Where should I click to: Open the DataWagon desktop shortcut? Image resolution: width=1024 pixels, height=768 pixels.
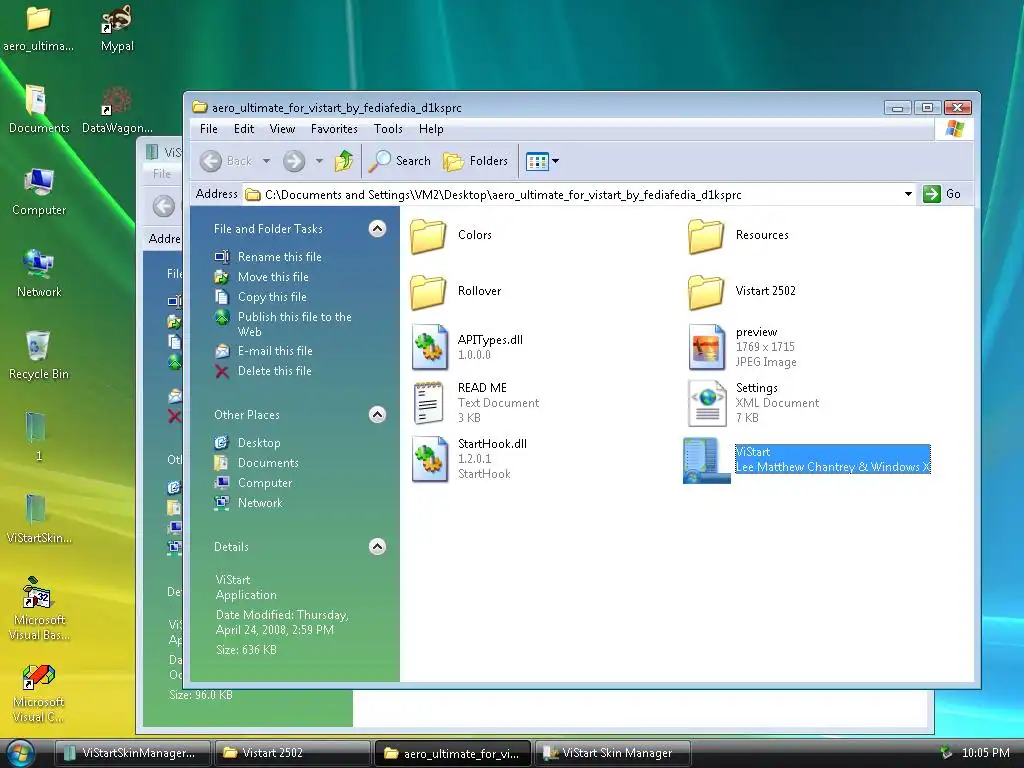117,110
